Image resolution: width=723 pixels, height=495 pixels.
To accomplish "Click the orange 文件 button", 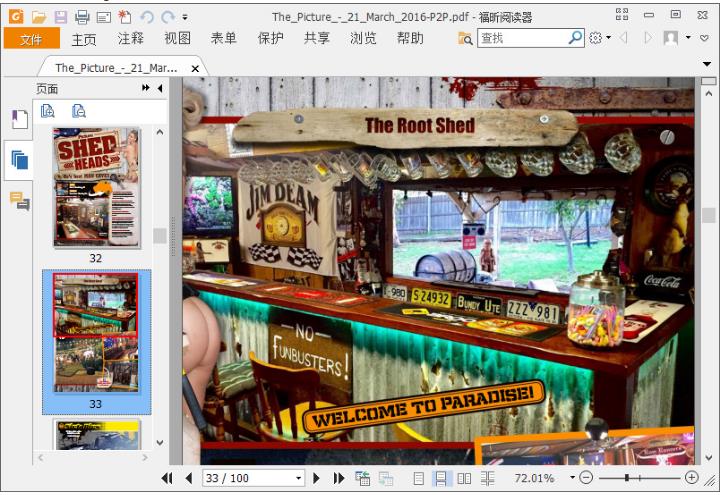I will tap(31, 39).
